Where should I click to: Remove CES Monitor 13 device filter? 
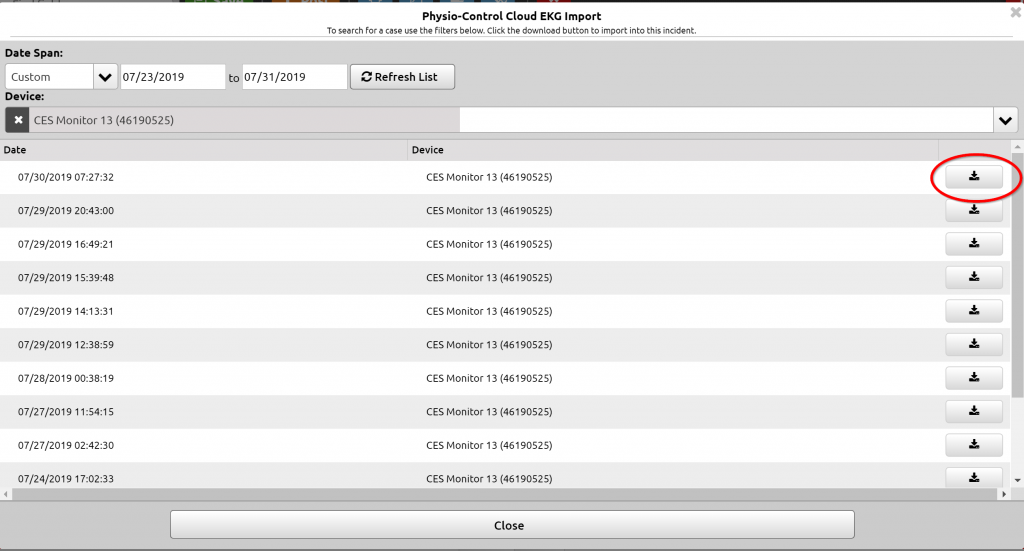[18, 120]
